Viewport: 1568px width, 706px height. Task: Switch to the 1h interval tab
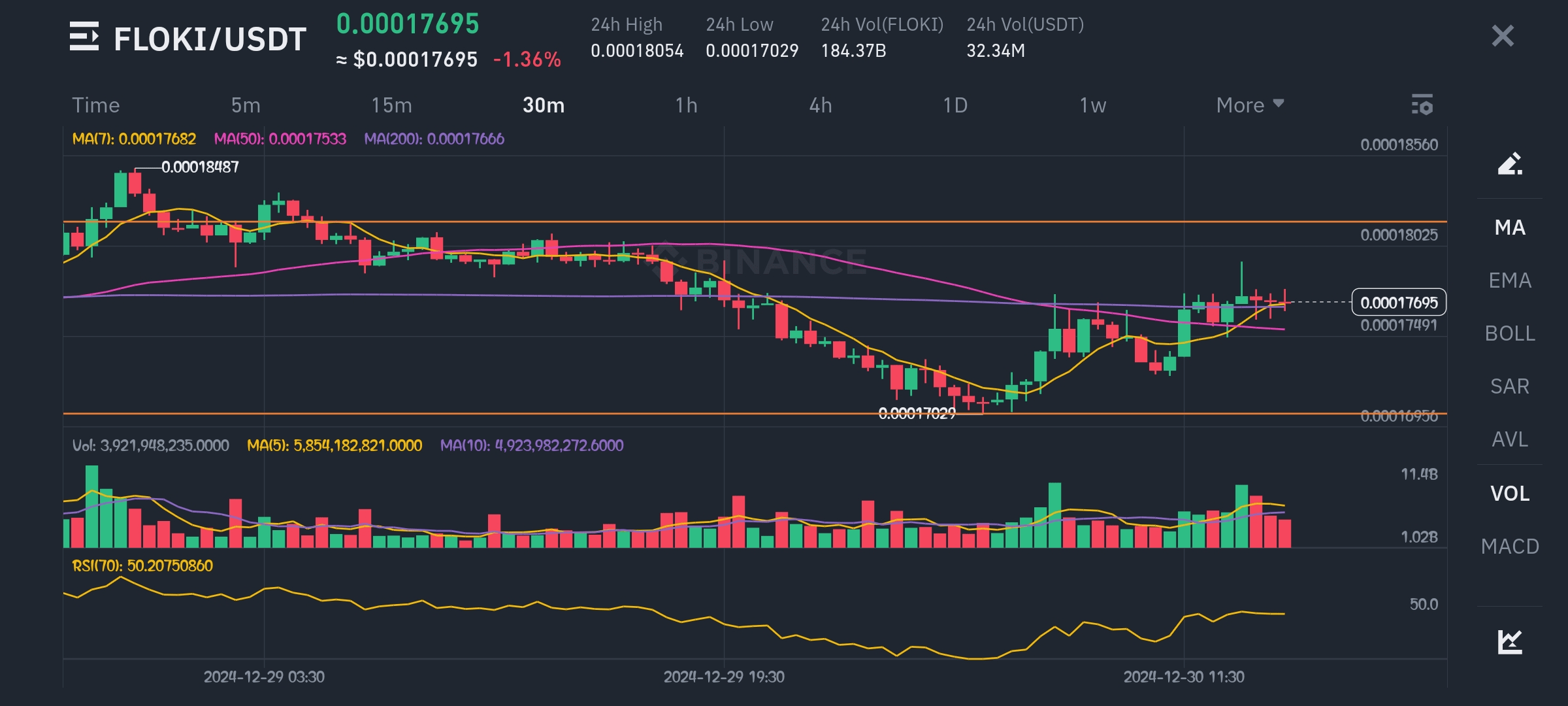[686, 105]
